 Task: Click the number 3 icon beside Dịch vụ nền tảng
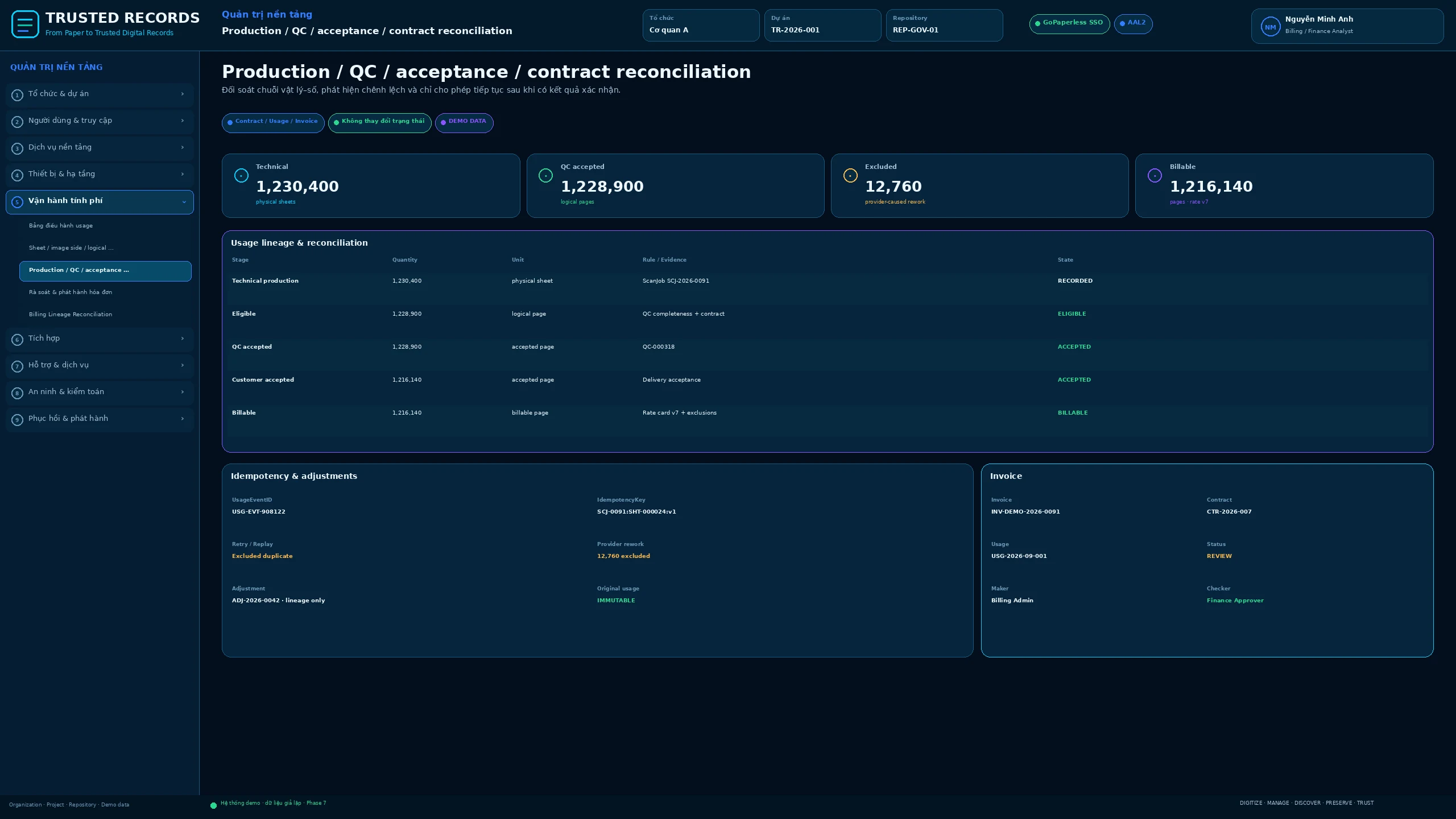point(17,148)
